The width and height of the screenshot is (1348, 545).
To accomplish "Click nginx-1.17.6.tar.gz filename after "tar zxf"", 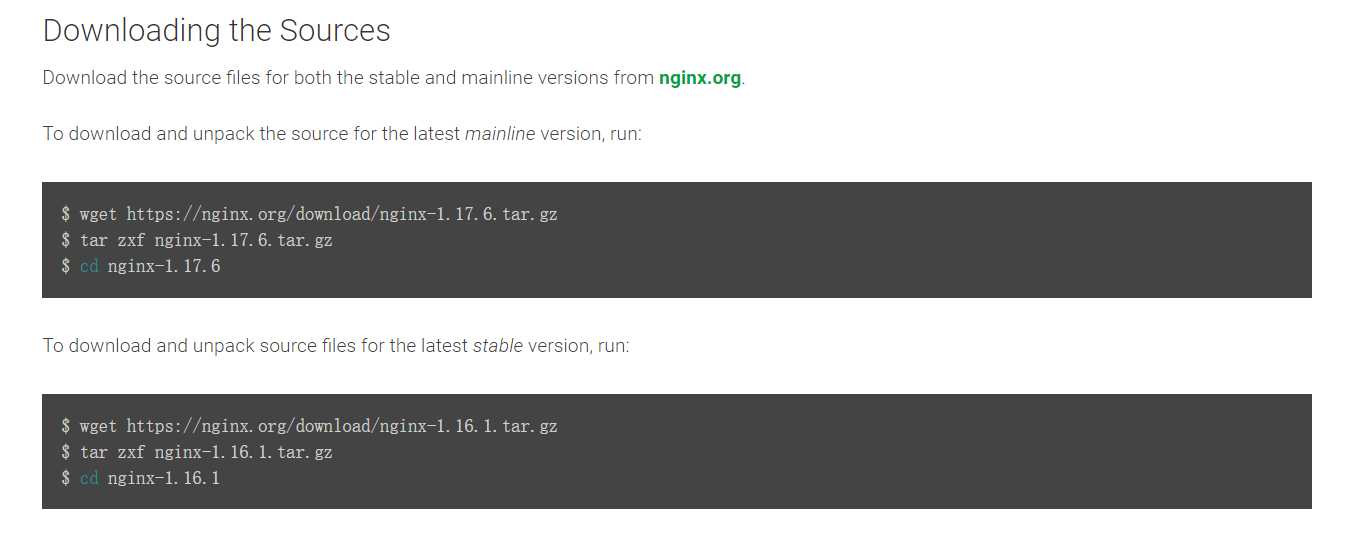I will 243,240.
